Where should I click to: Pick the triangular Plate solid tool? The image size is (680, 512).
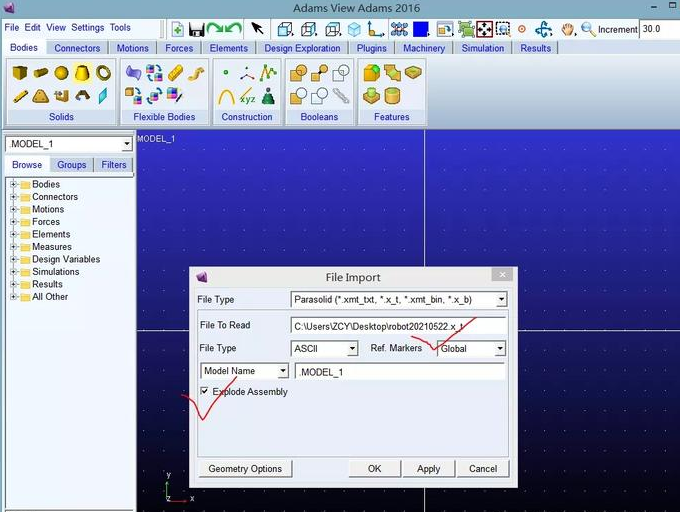click(x=40, y=96)
